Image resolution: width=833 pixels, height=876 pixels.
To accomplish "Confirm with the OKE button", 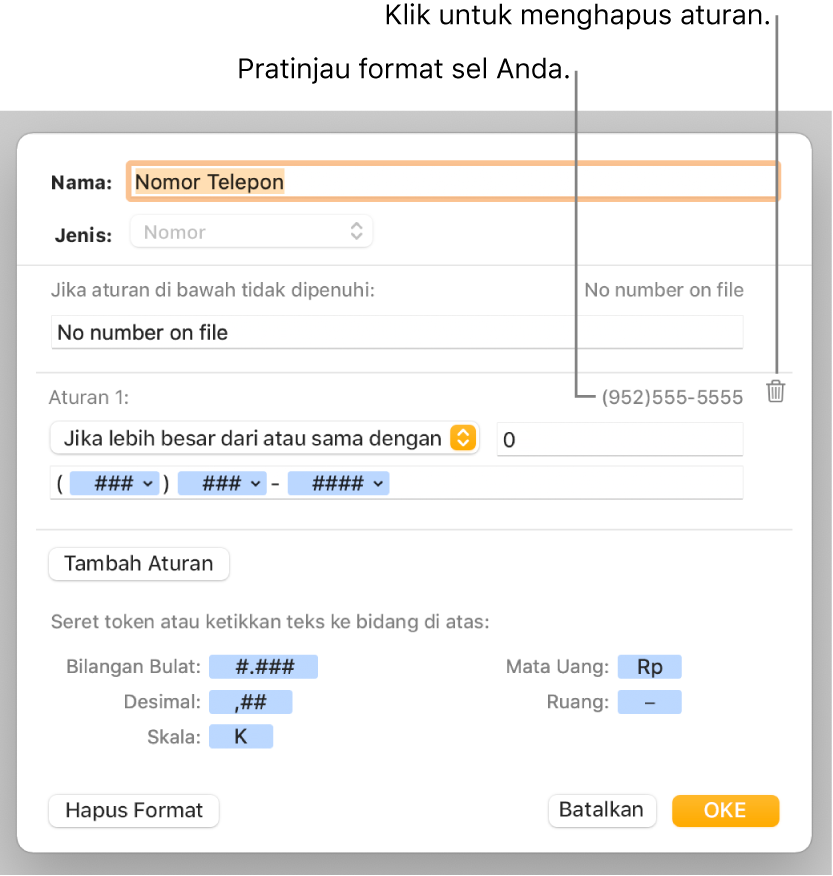I will coord(725,811).
